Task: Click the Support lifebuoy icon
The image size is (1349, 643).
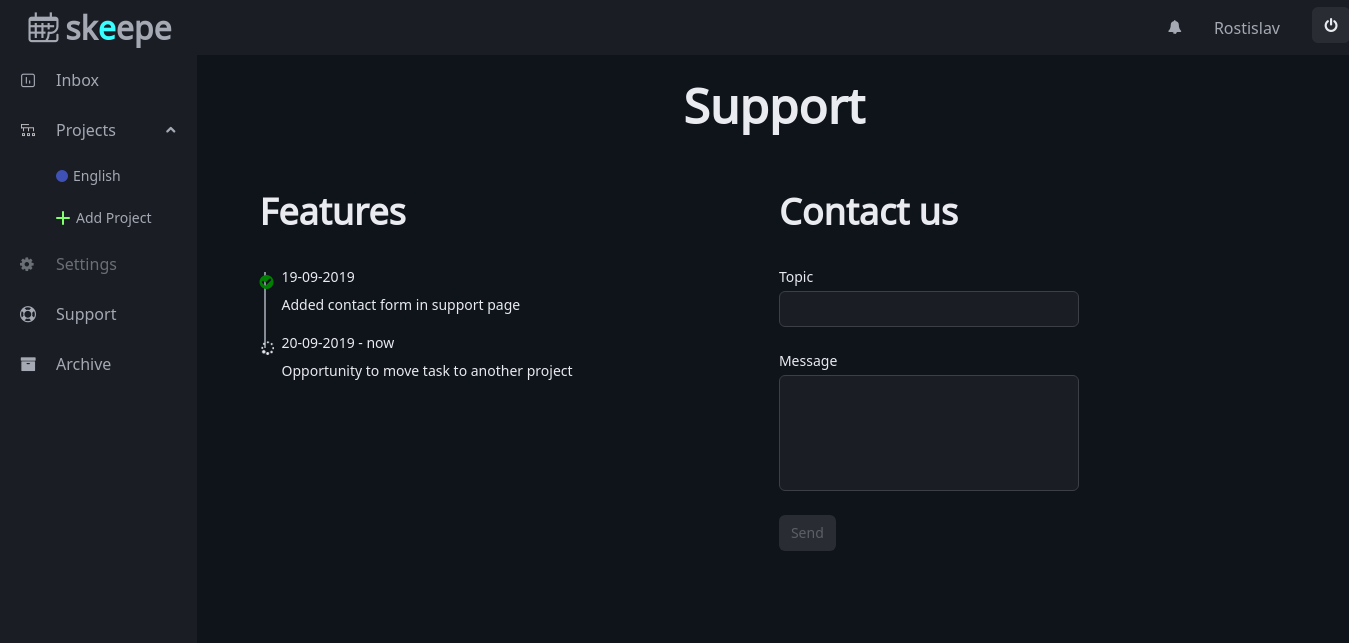Action: pyautogui.click(x=28, y=314)
